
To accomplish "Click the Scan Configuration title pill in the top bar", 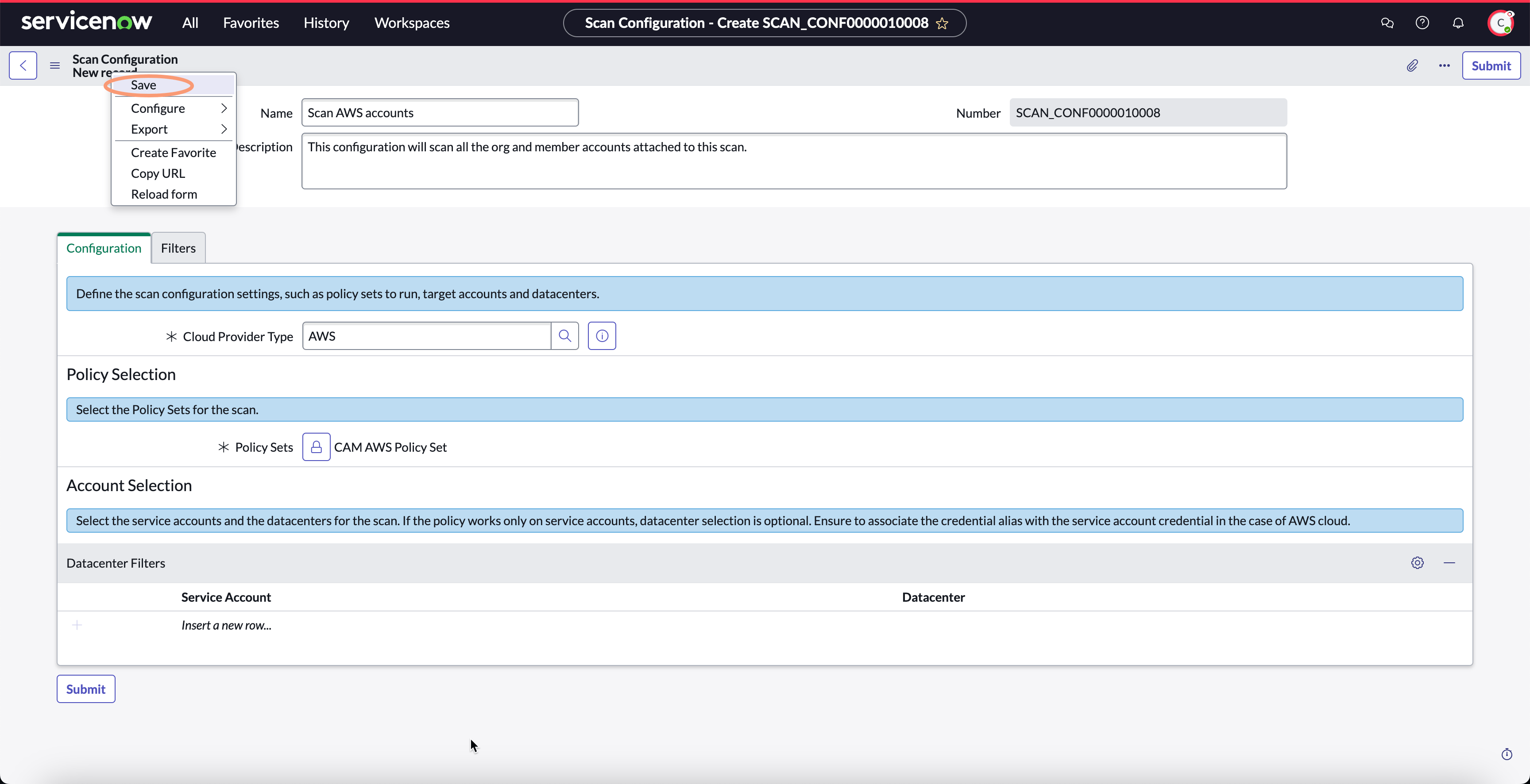I will pos(765,23).
